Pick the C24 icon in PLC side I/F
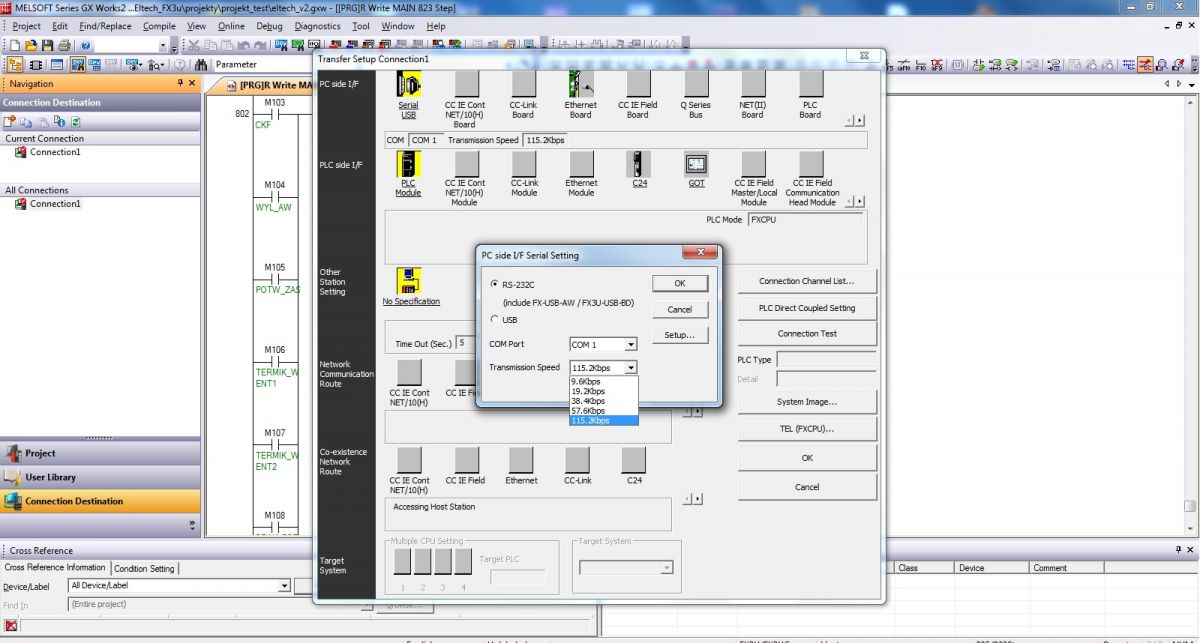The height and width of the screenshot is (643, 1200). (x=639, y=164)
